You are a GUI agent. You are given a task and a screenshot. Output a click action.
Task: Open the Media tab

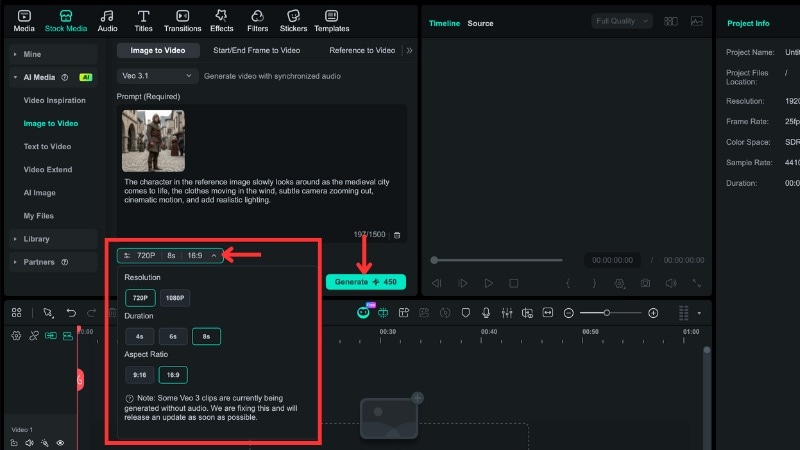click(x=24, y=21)
